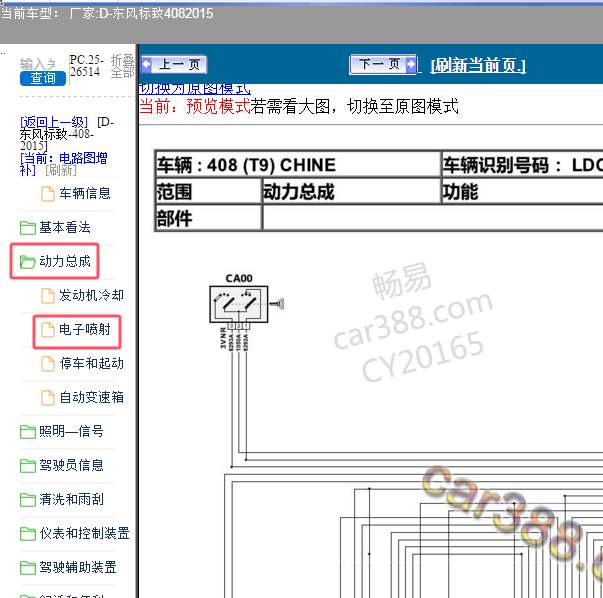Image resolution: width=603 pixels, height=598 pixels.
Task: Click the 车辆识别号码 table cell
Action: (x=523, y=165)
